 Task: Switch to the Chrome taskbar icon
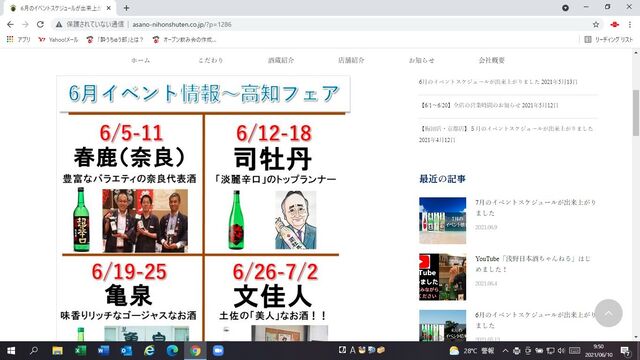[196, 351]
